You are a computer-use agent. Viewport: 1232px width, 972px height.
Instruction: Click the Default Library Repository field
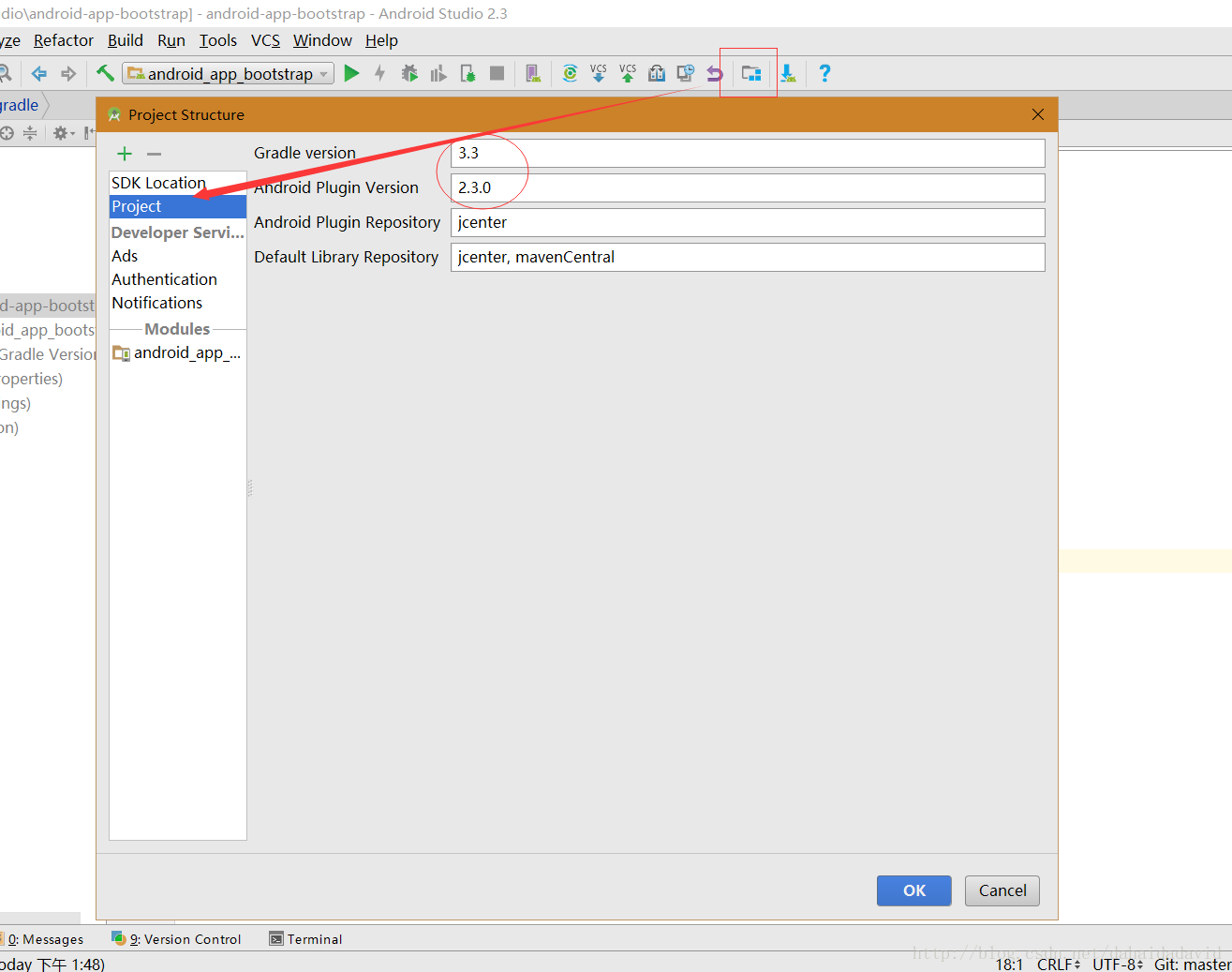point(748,257)
